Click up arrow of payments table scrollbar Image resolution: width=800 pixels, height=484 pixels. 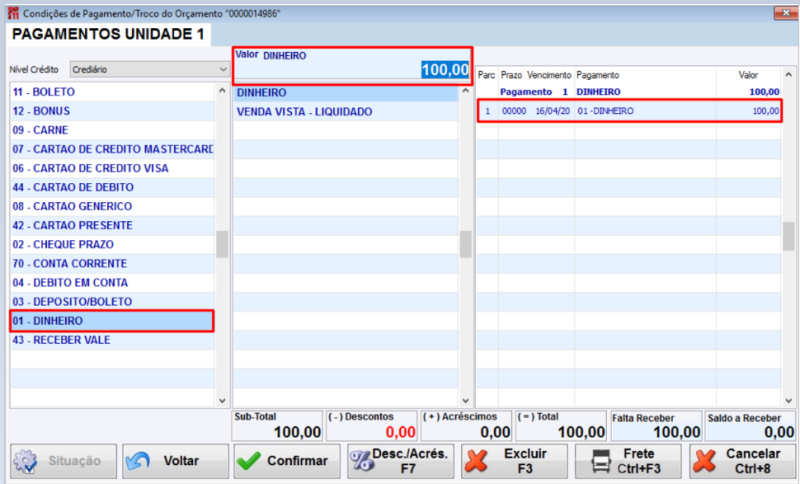(788, 74)
